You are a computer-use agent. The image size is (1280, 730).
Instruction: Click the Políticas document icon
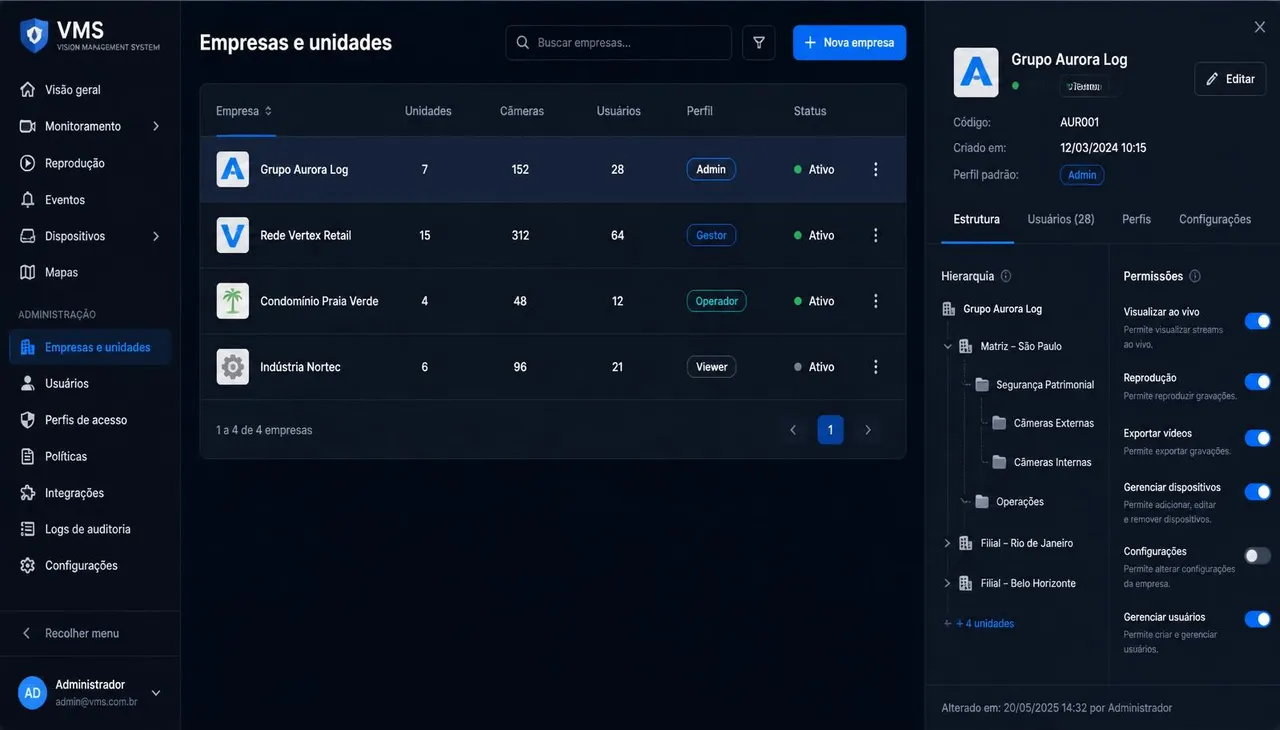pos(28,456)
